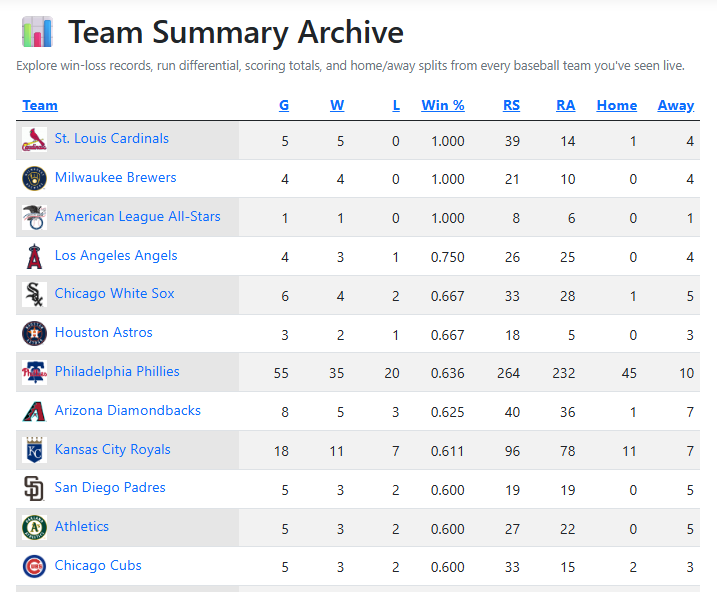Viewport: 717px width, 592px height.
Task: Click Cardinals runs scored value 39
Action: (x=513, y=141)
